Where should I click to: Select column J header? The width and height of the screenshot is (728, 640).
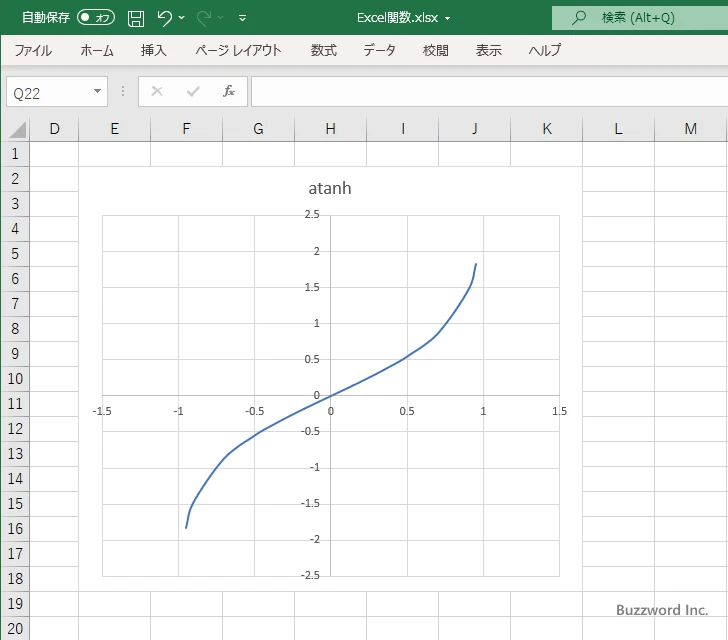(474, 129)
